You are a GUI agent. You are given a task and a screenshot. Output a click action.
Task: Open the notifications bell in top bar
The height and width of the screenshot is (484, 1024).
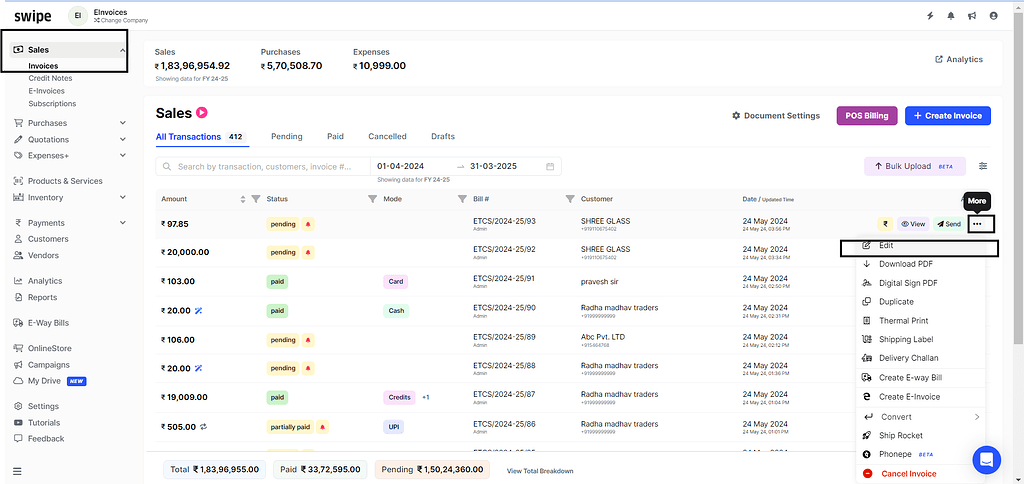click(951, 16)
